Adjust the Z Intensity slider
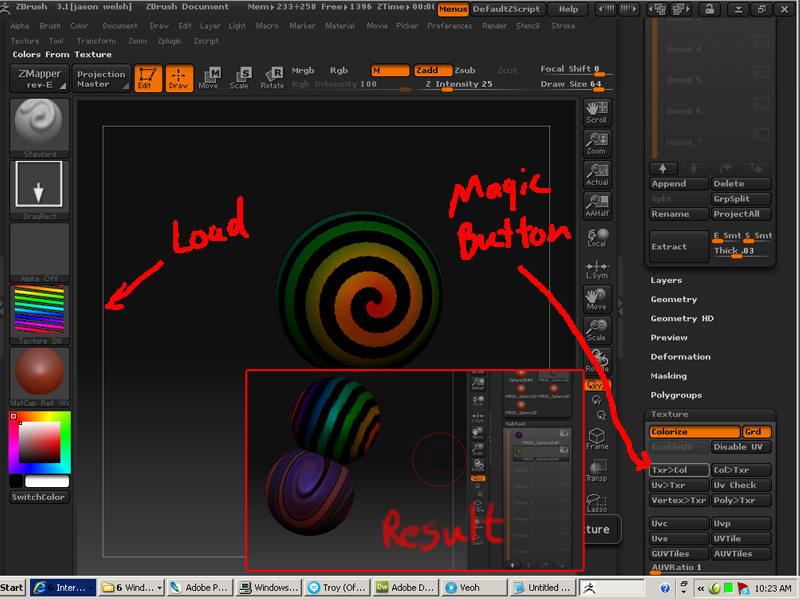 pos(459,84)
